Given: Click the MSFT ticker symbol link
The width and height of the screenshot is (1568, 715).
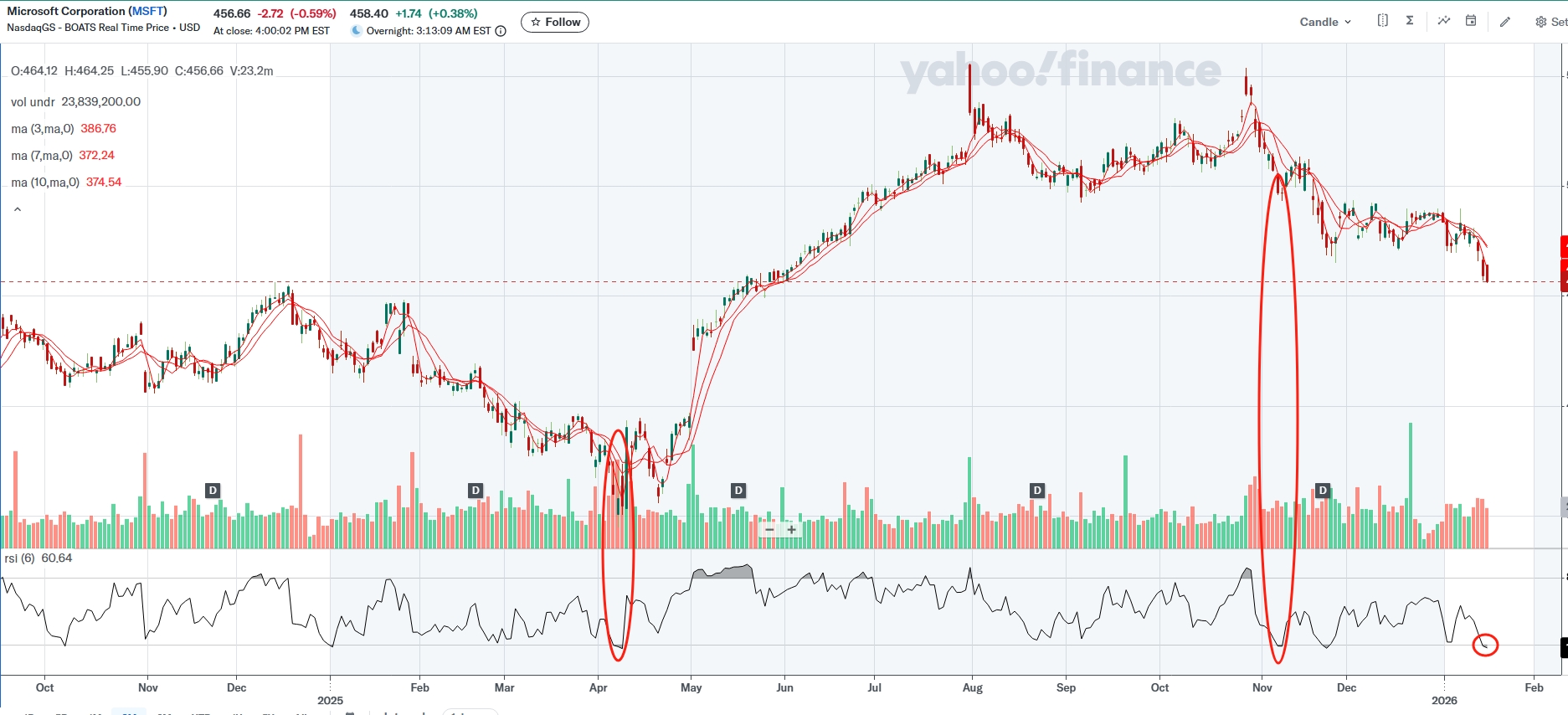Looking at the screenshot, I should [147, 11].
